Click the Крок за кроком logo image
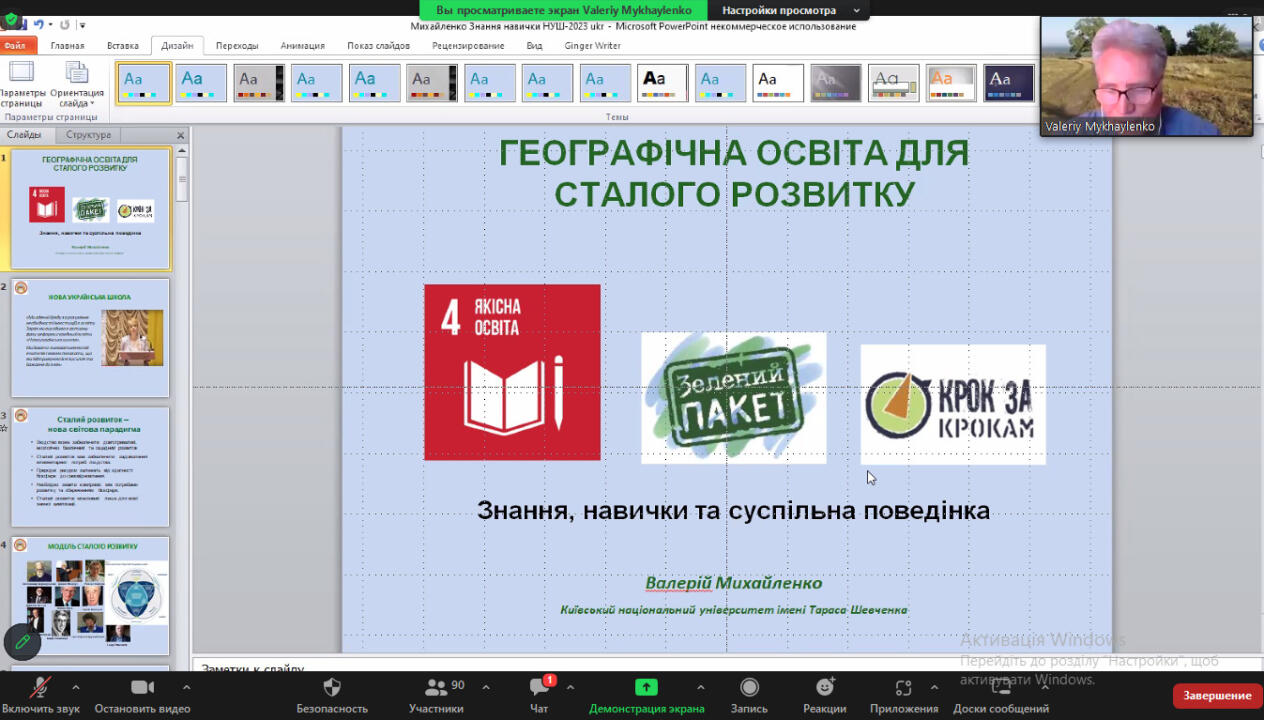Screen dimensions: 1264x720 click(x=953, y=404)
